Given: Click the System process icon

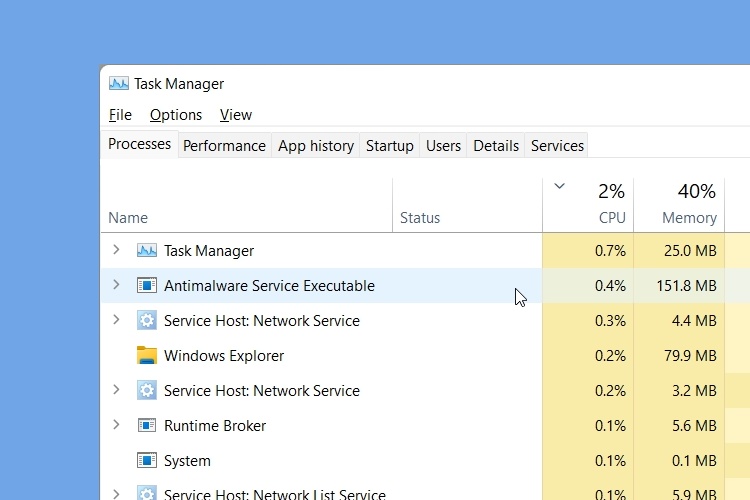Looking at the screenshot, I should tap(147, 461).
